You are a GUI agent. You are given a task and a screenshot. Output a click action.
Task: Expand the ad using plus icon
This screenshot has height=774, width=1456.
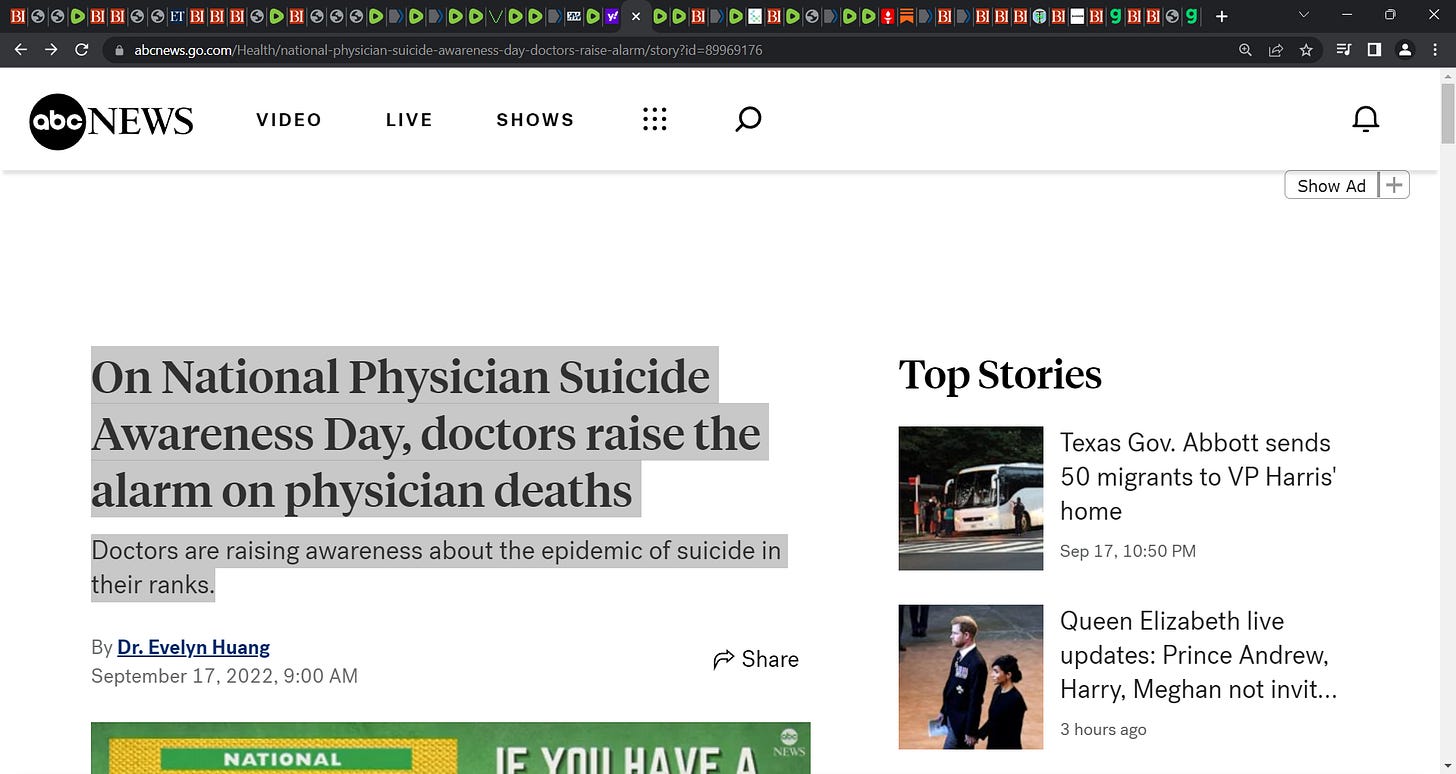pos(1394,185)
